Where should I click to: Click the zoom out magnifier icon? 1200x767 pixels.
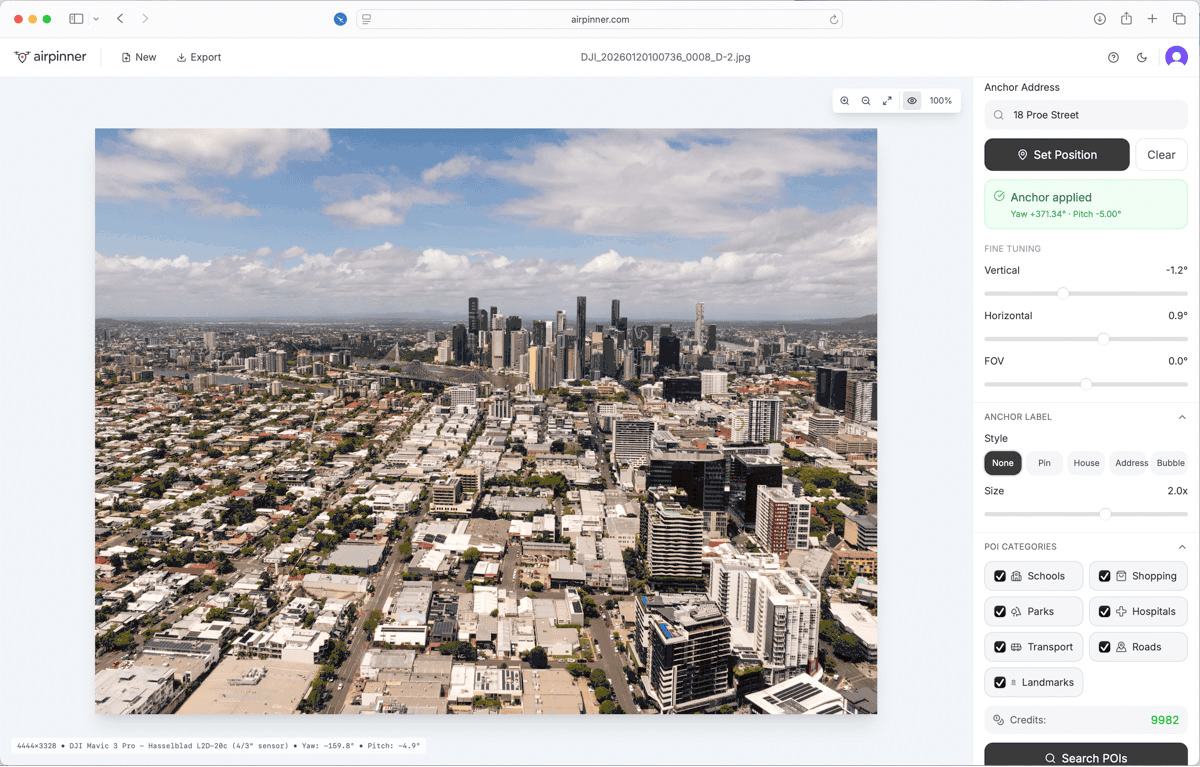(x=866, y=101)
